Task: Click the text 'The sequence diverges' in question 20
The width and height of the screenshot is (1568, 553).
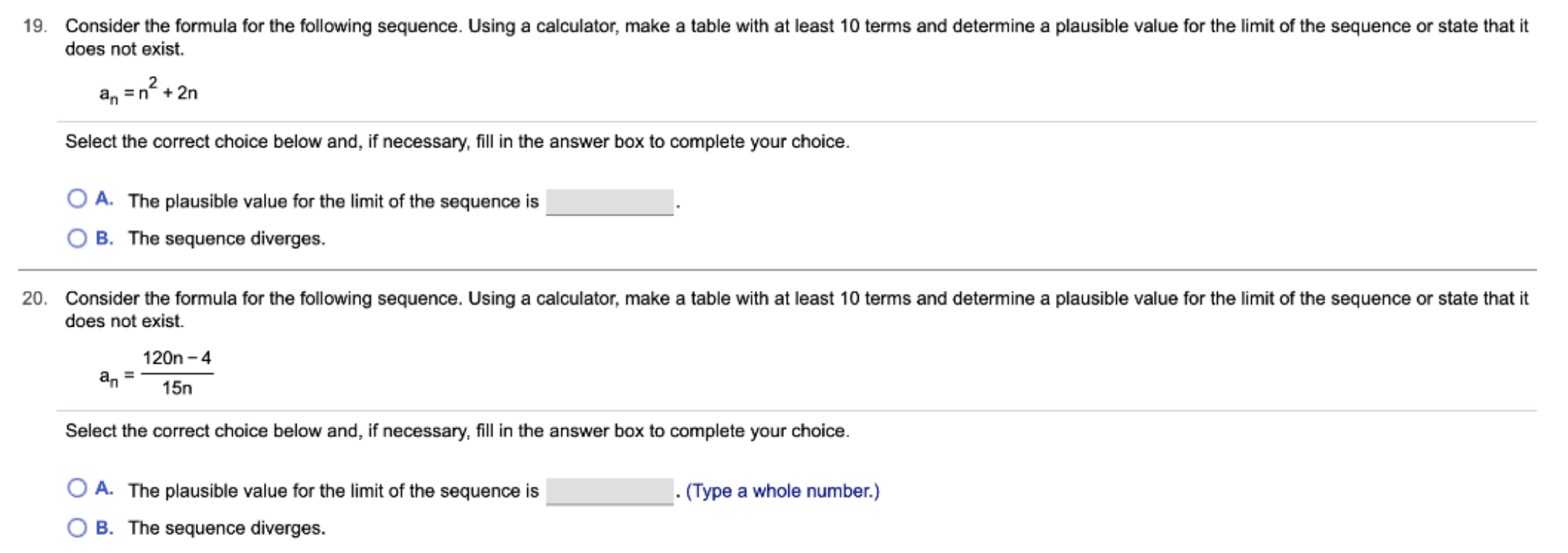Action: pos(227,530)
